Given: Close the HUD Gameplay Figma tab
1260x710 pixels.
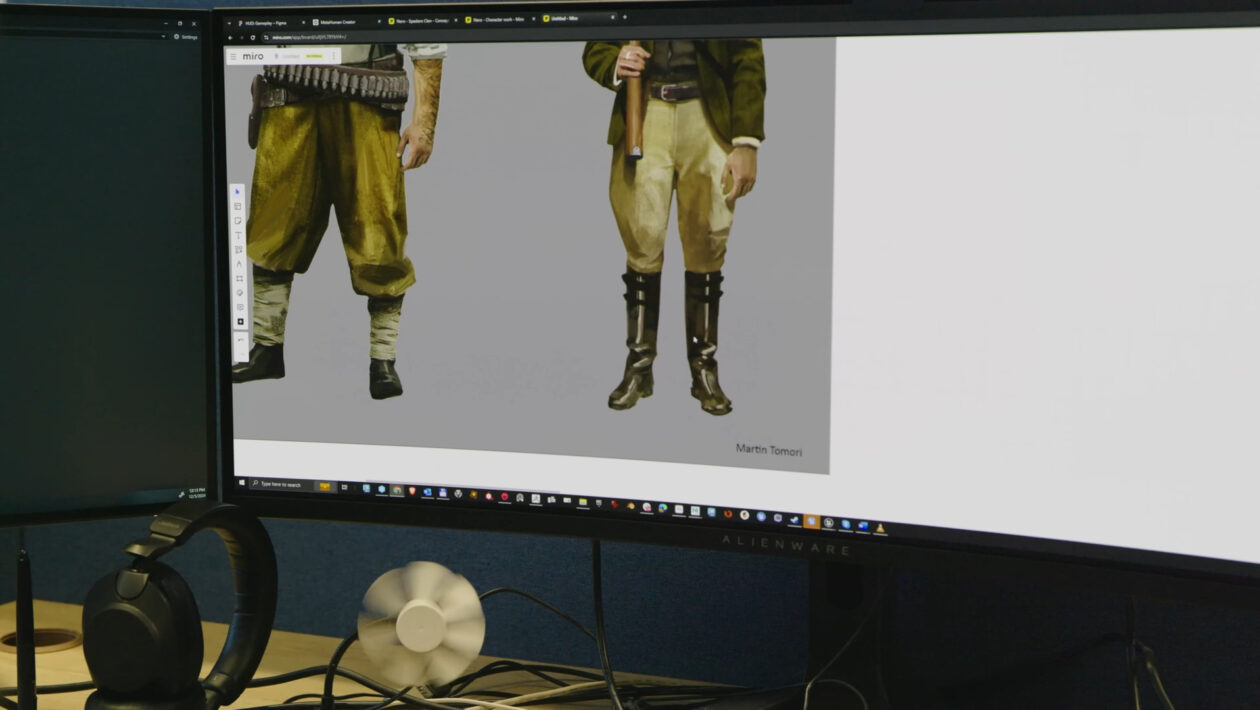Looking at the screenshot, I should click(302, 22).
